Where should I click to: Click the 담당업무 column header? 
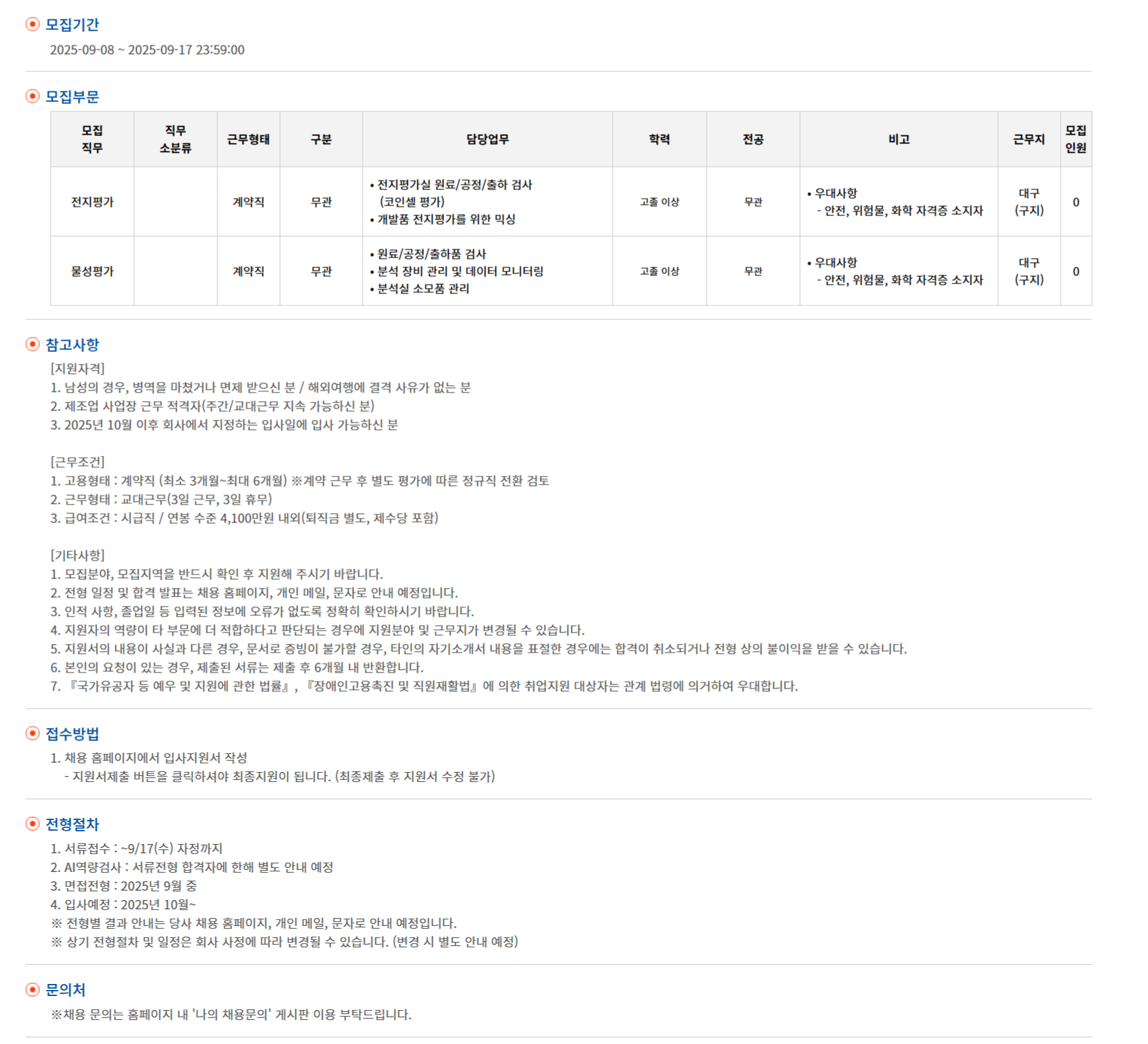pos(487,139)
